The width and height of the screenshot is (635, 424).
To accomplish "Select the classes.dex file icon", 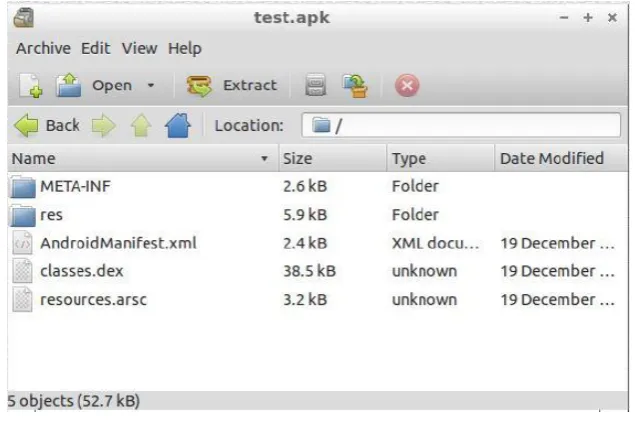I will click(x=22, y=271).
